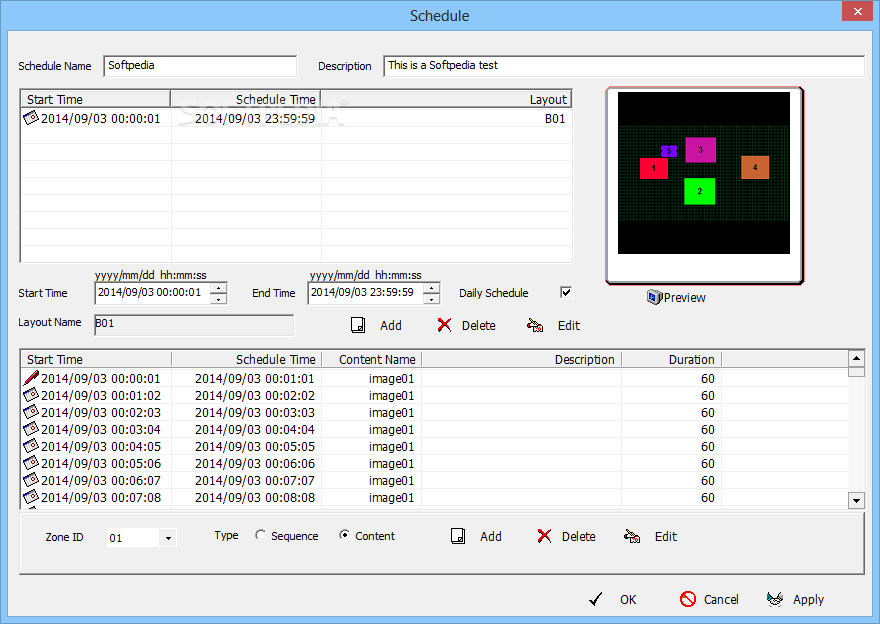Click the red X beside lower Delete

(x=544, y=536)
